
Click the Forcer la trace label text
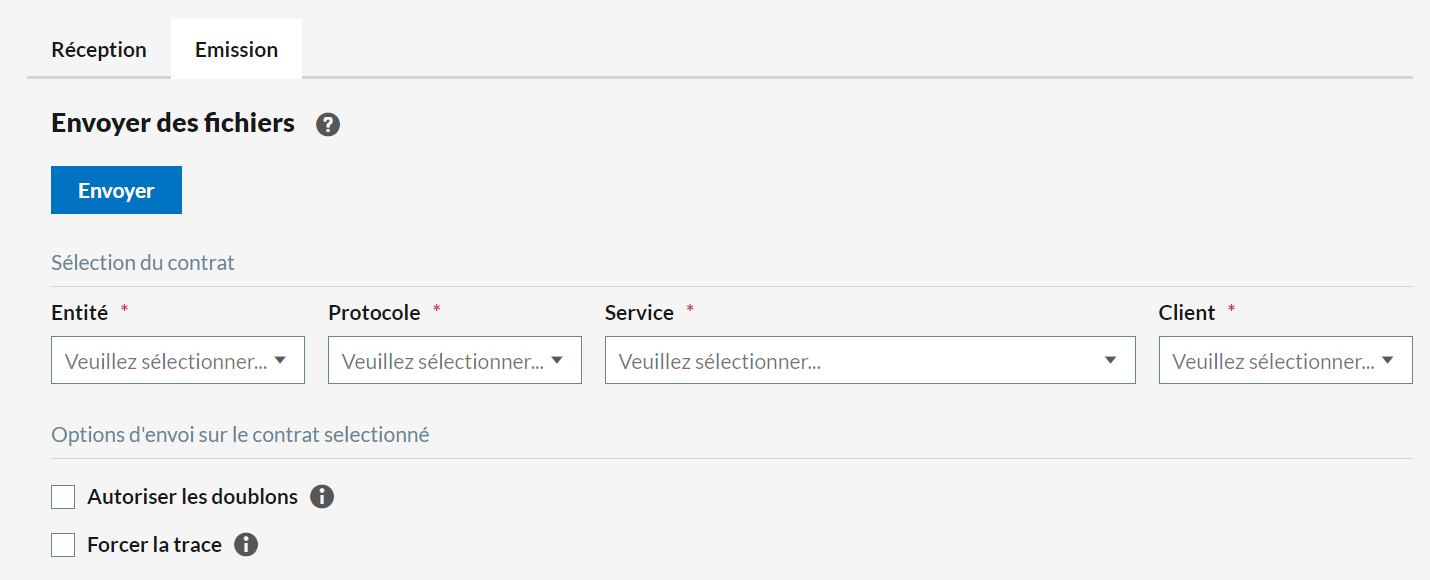pyautogui.click(x=154, y=545)
